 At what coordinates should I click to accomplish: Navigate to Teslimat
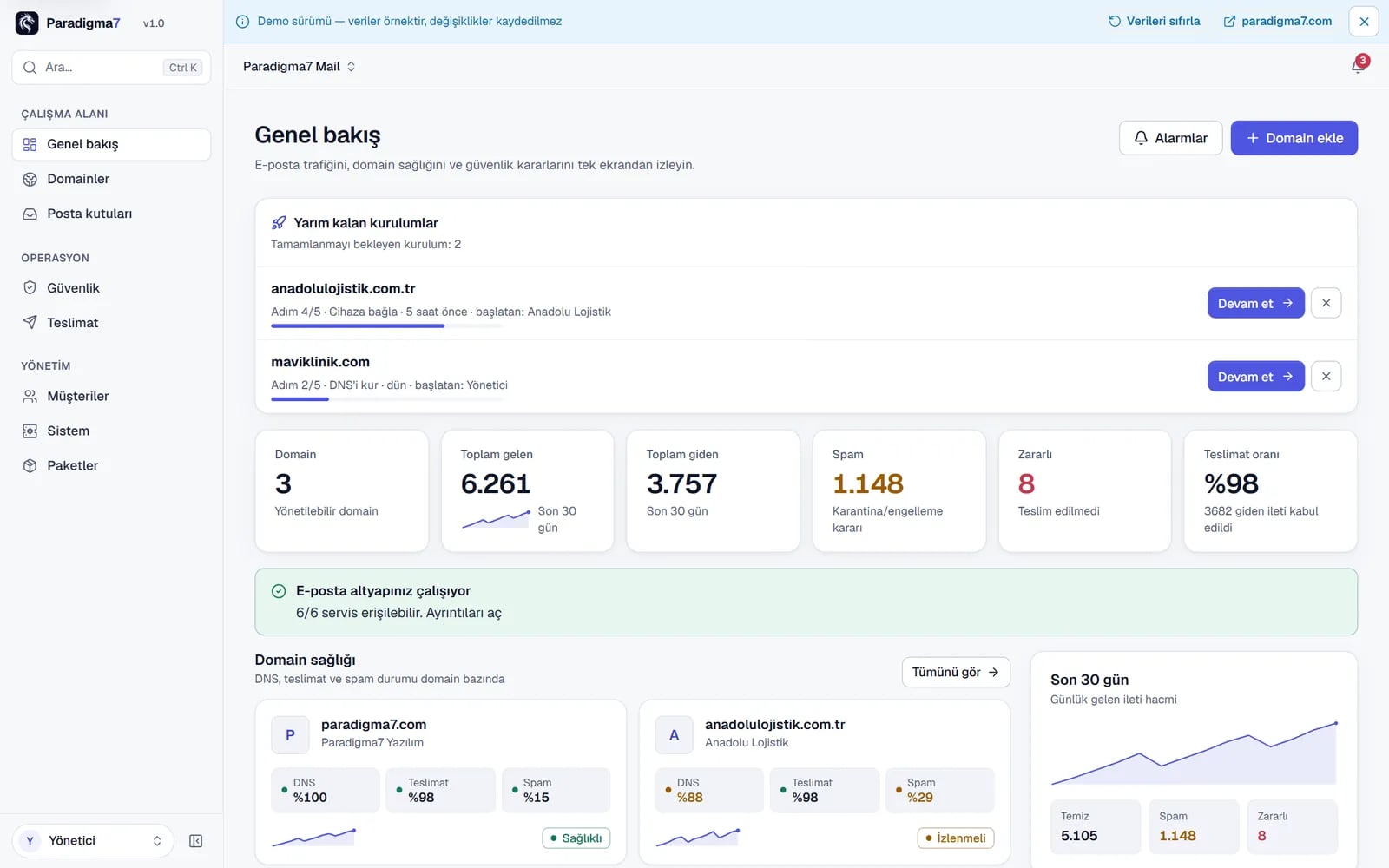[111, 323]
